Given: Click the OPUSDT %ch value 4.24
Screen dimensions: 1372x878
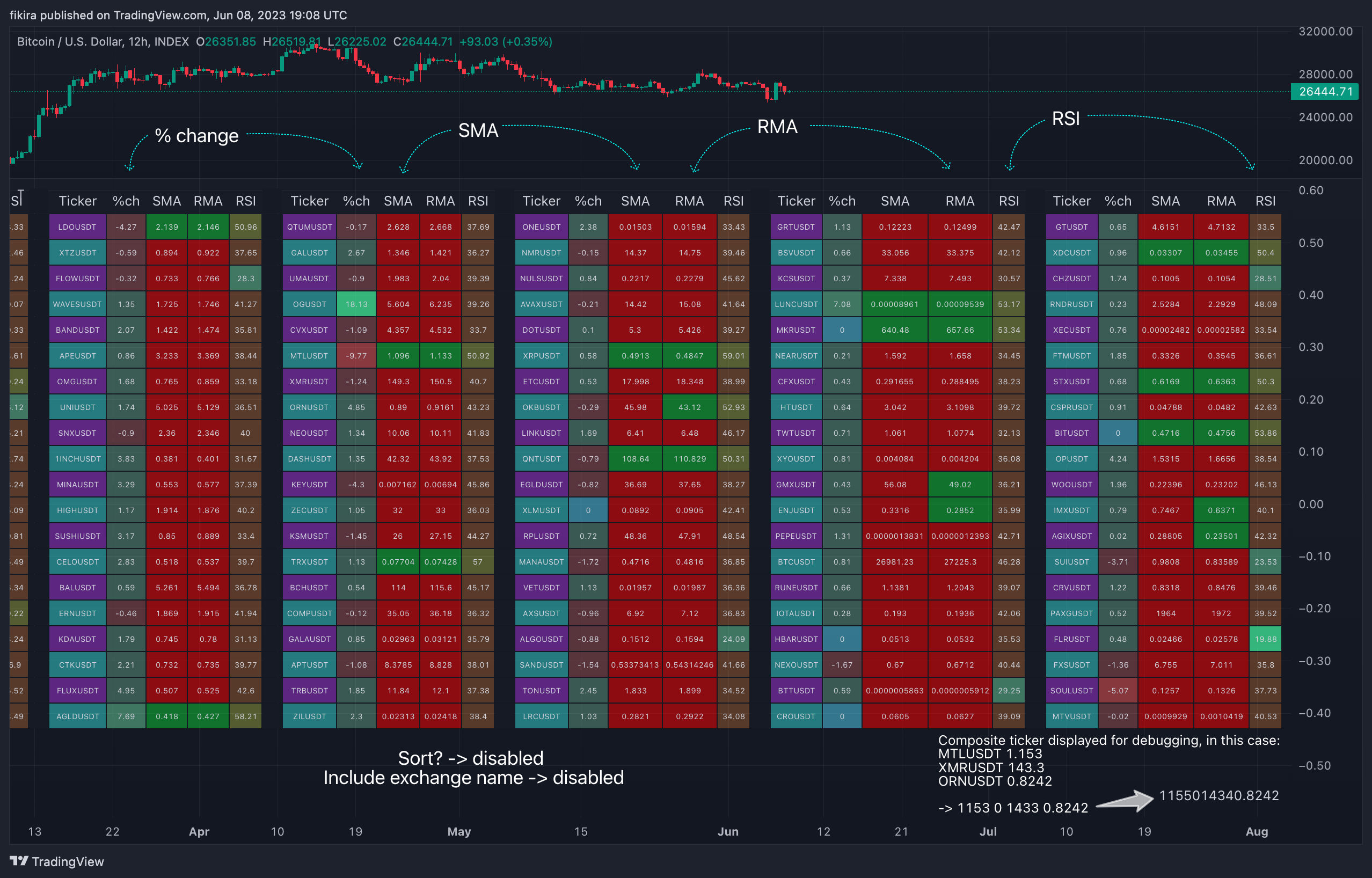Looking at the screenshot, I should coord(1118,459).
